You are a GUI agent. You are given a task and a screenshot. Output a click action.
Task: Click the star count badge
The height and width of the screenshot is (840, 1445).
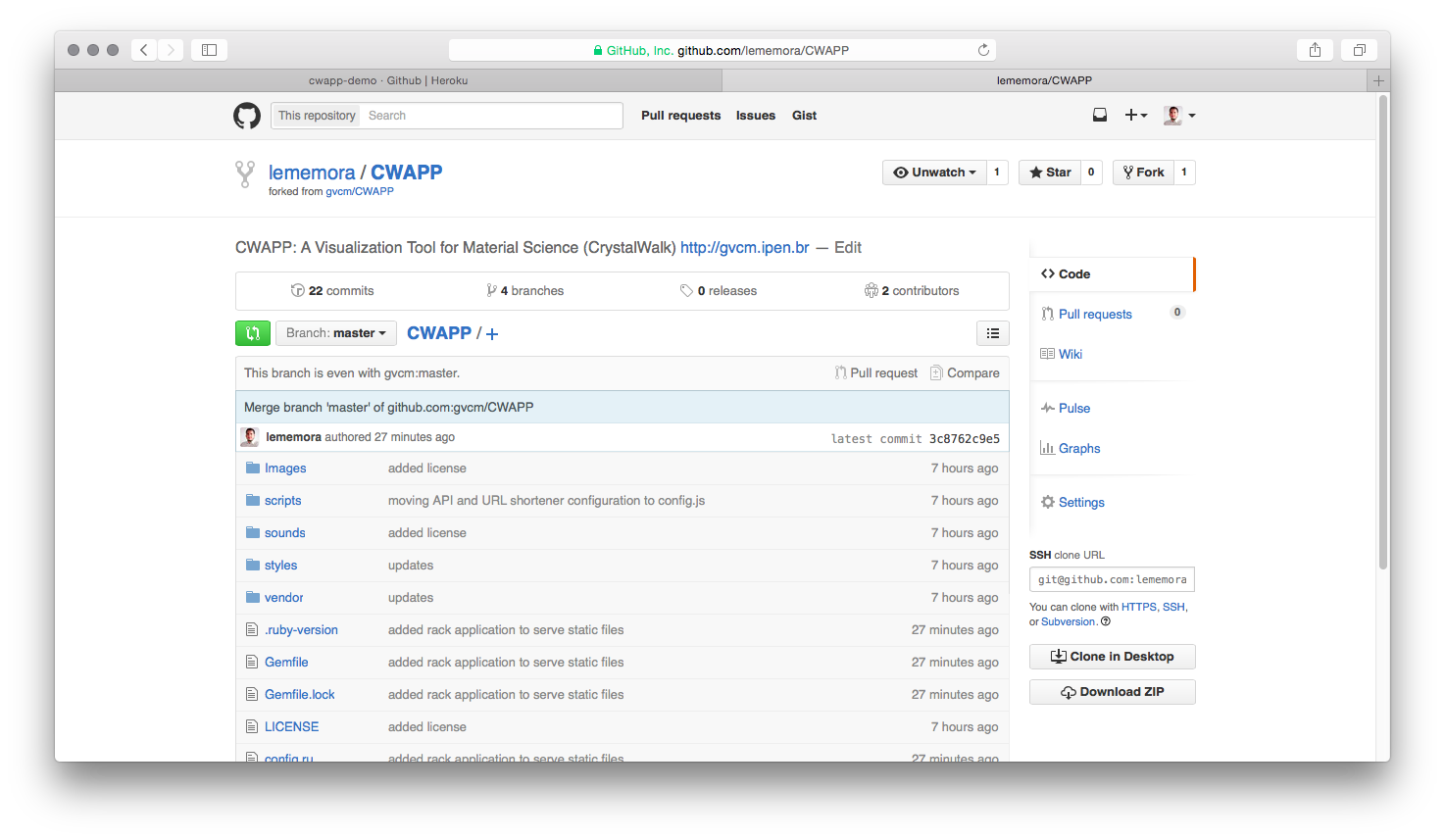point(1091,173)
